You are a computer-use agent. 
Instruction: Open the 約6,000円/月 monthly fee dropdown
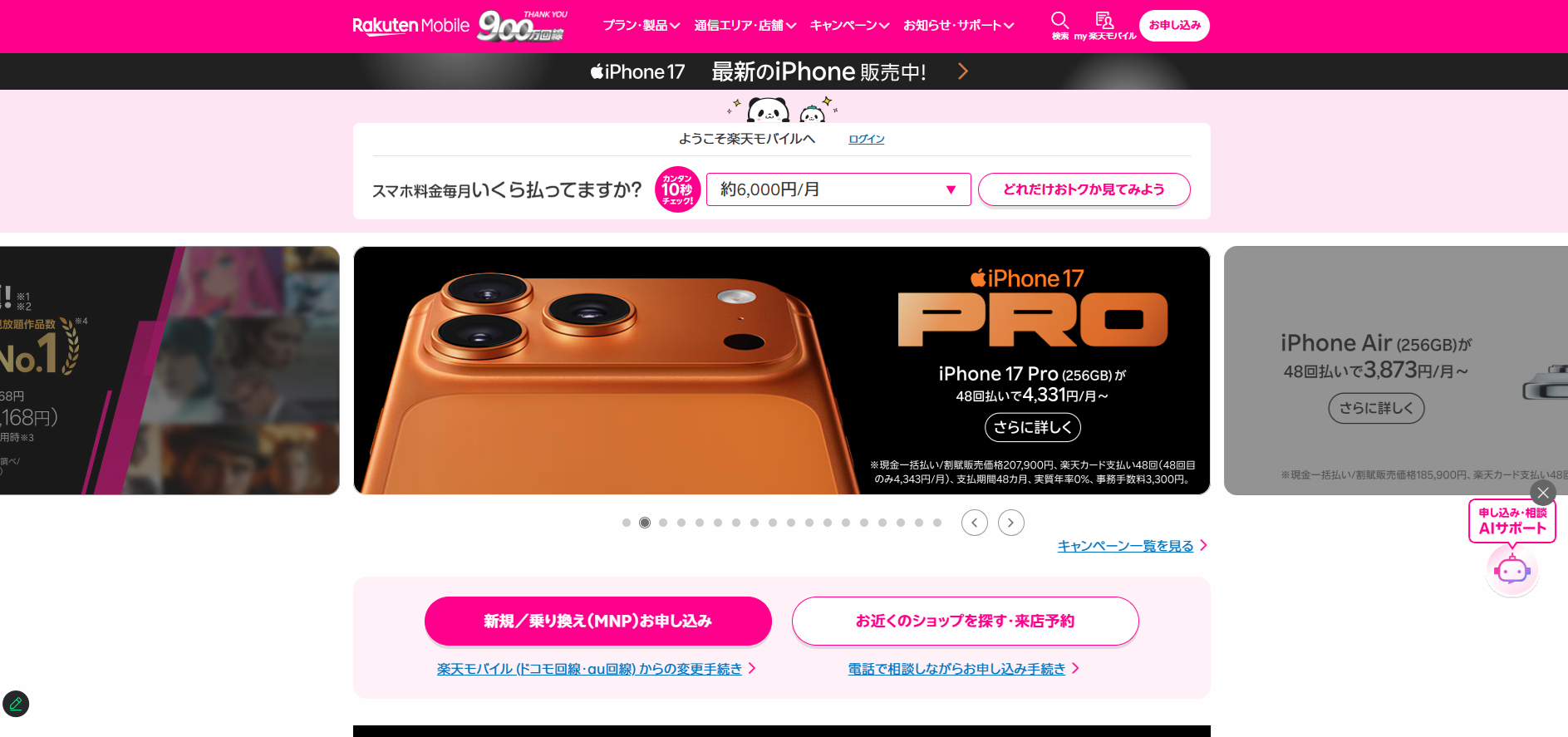tap(838, 189)
